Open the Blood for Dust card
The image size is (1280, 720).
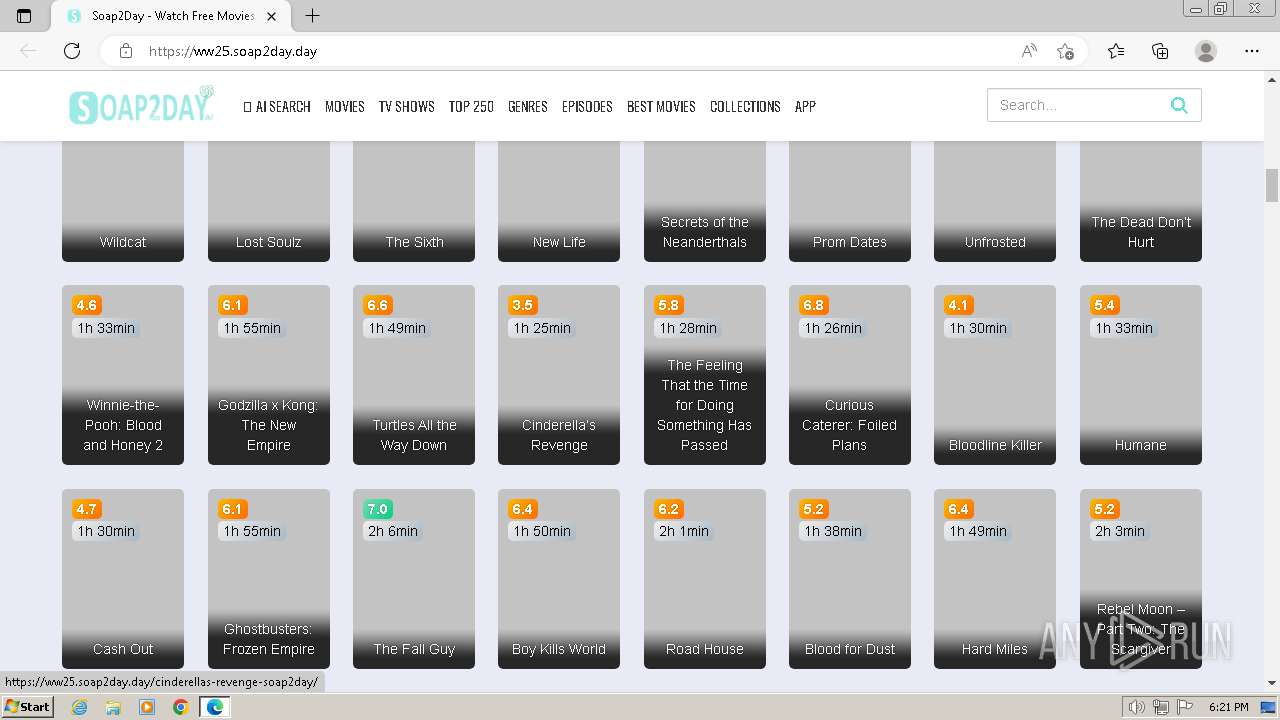(x=850, y=579)
